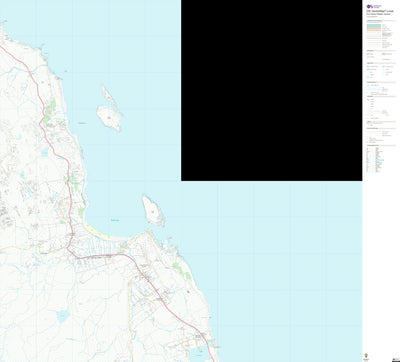This screenshot has width=400, height=362.
Task: Select the OS VectorMap Local title text
Action: (x=380, y=11)
